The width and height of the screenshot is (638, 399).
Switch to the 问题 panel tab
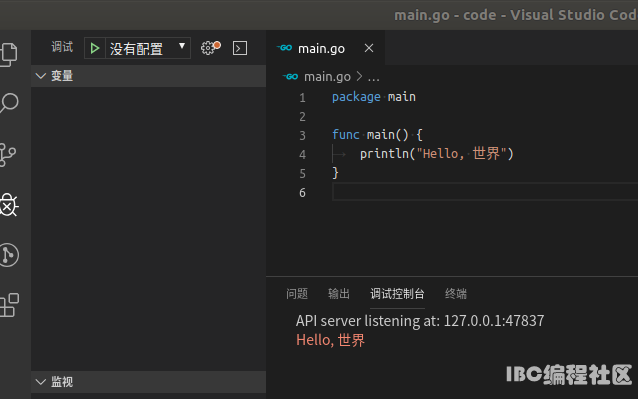click(x=297, y=294)
